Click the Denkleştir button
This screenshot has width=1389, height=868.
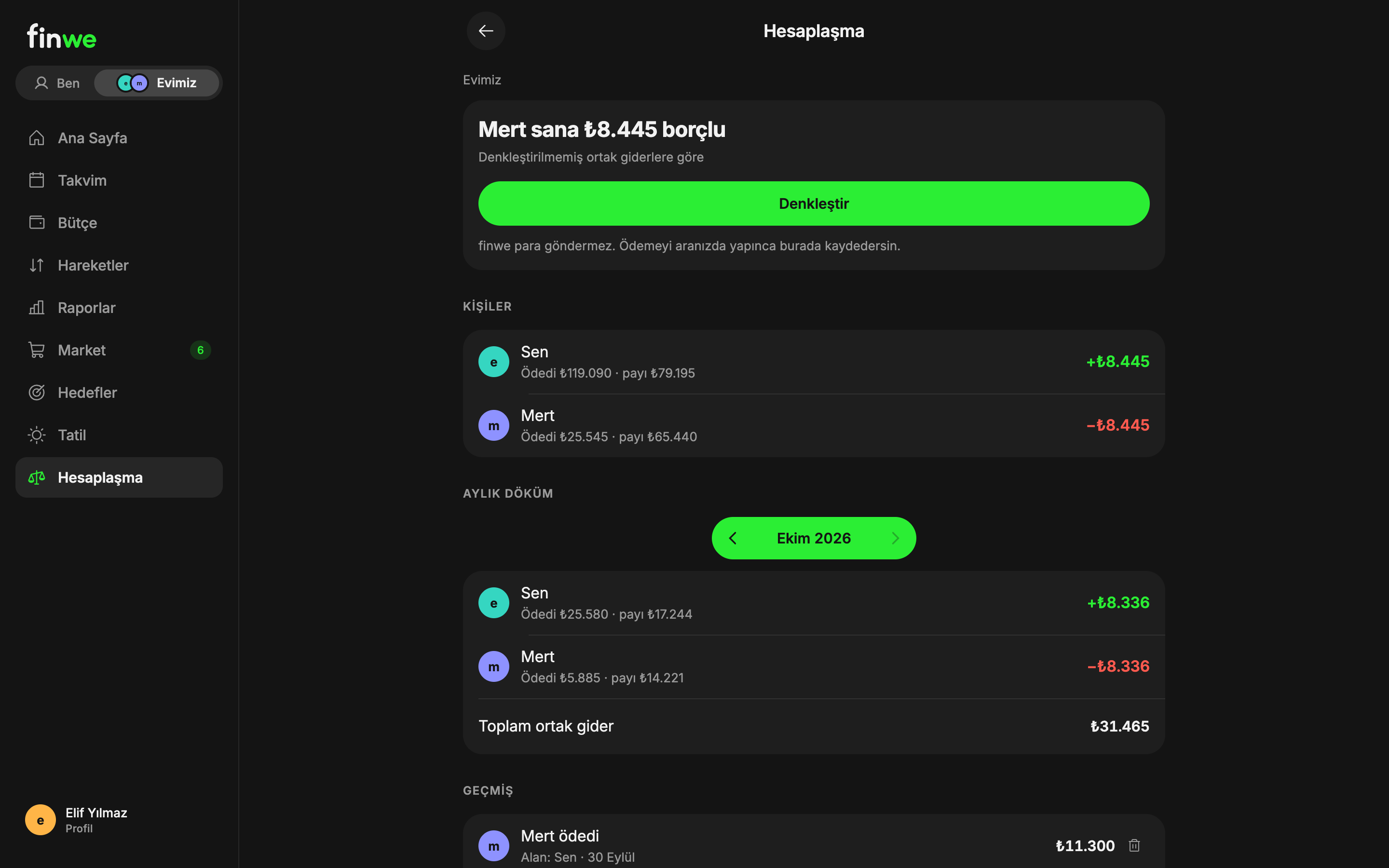pos(813,204)
